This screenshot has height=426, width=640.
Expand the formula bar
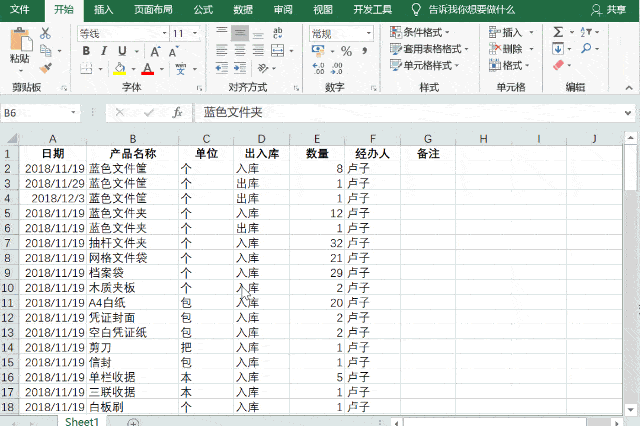tap(628, 113)
